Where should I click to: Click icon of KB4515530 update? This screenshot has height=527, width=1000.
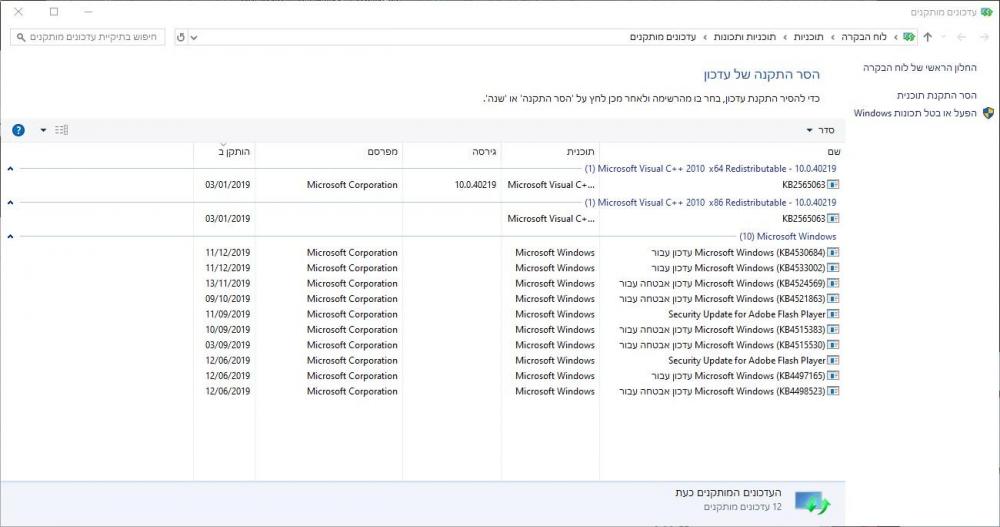[833, 345]
